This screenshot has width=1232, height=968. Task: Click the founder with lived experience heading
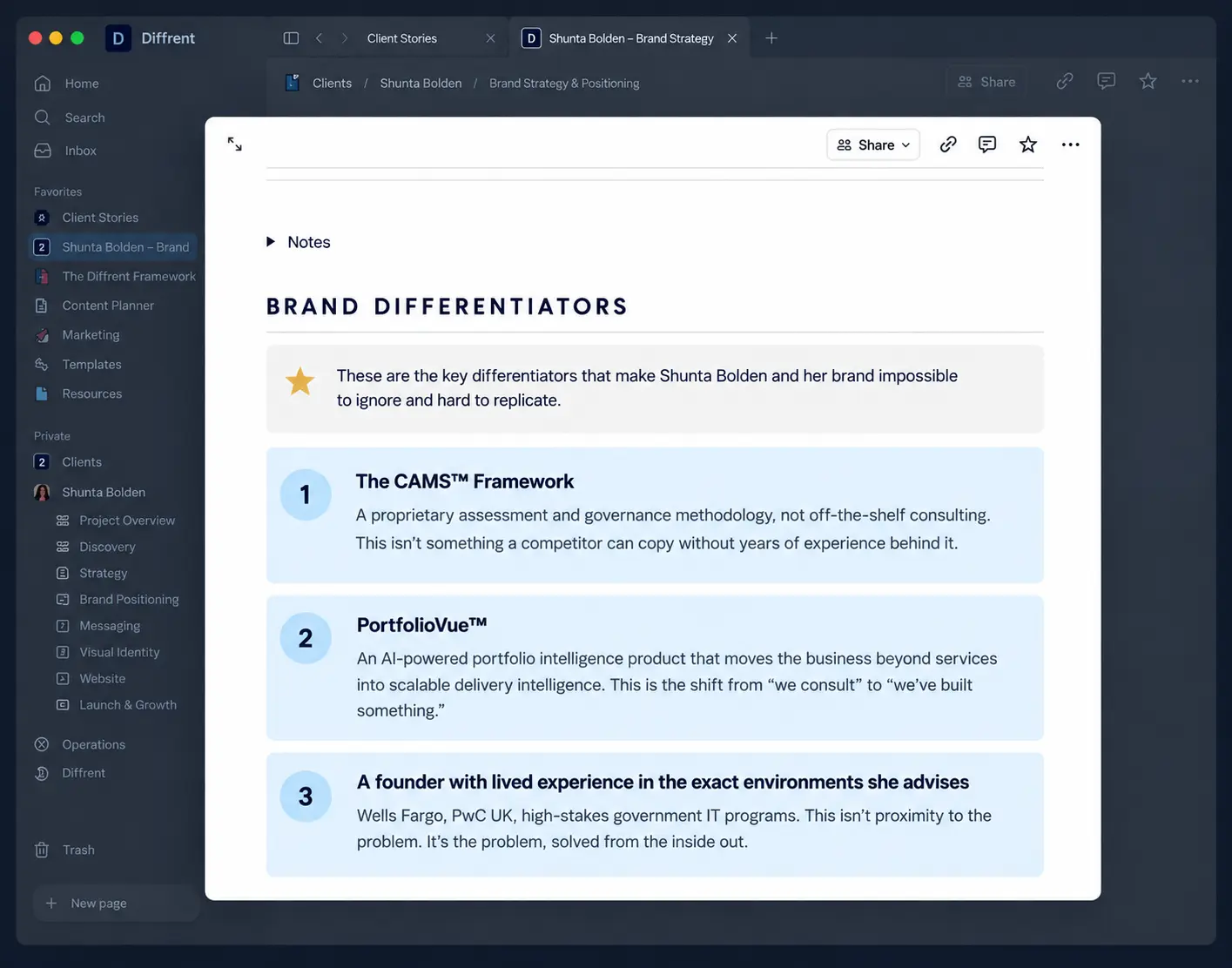pyautogui.click(x=663, y=783)
